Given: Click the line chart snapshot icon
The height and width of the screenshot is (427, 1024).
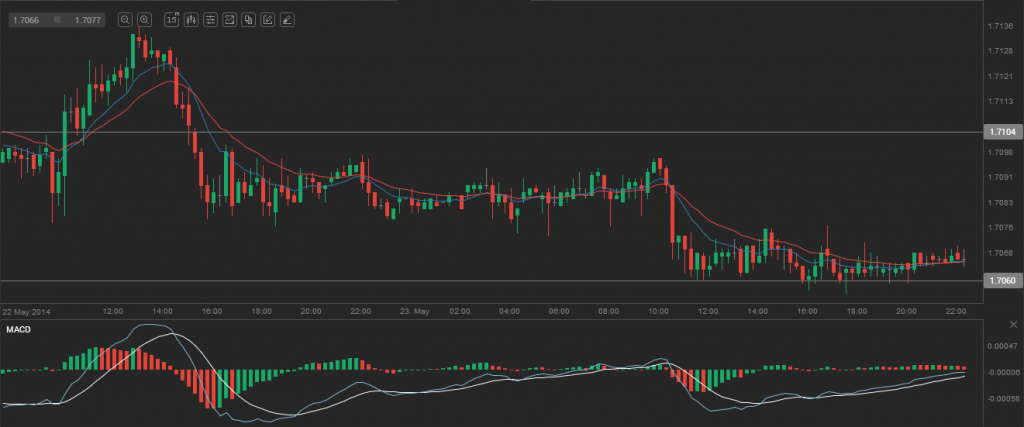Looking at the screenshot, I should point(229,19).
